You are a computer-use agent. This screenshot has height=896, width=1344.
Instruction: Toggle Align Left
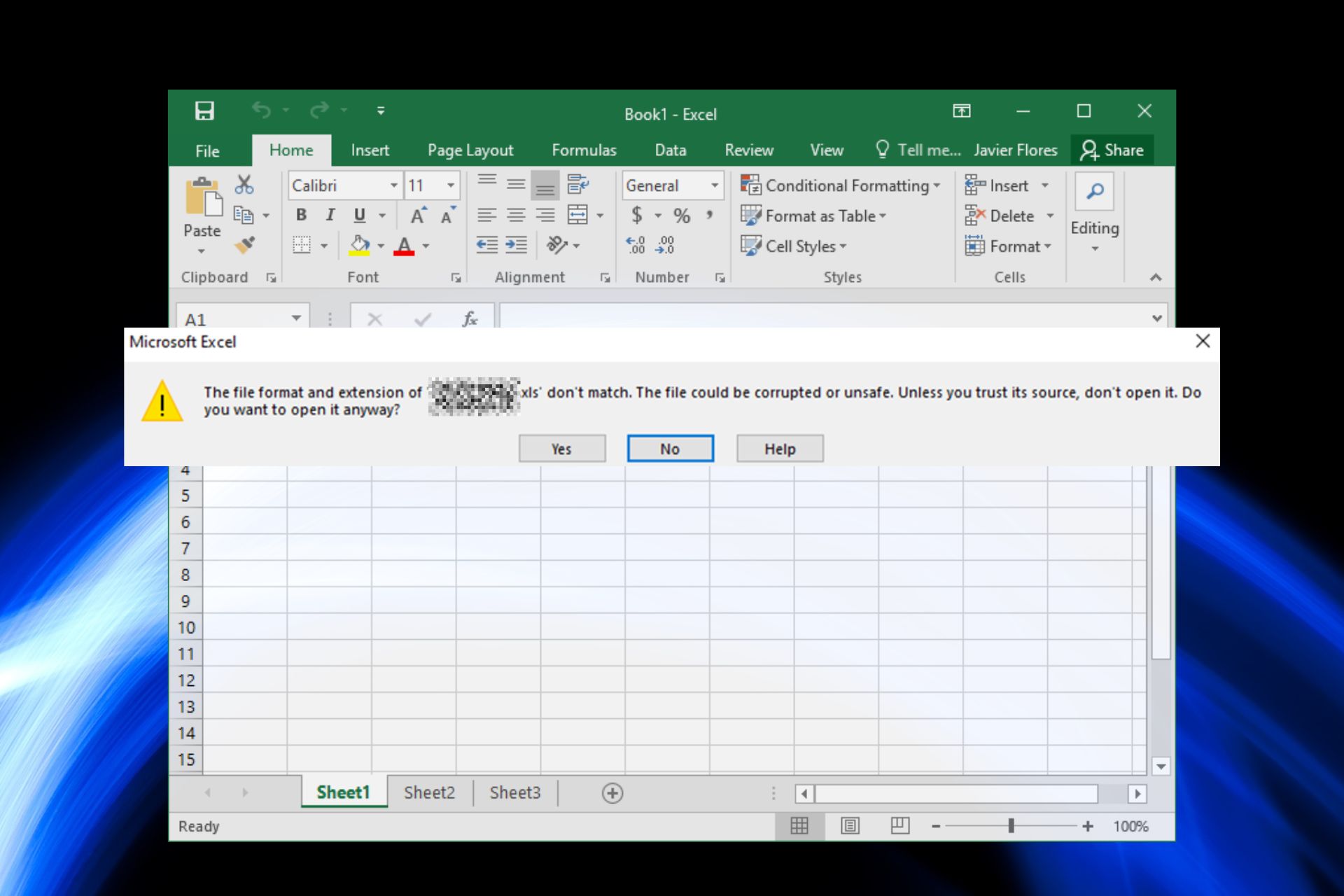[x=487, y=215]
